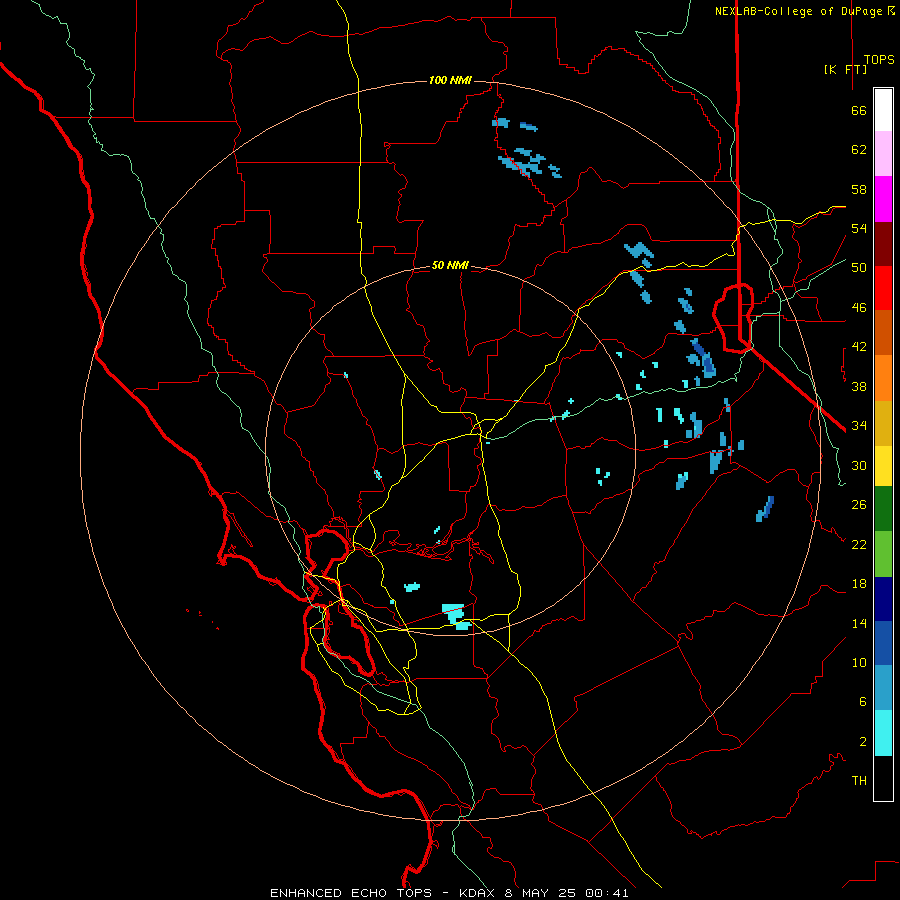The image size is (900, 900).
Task: Click the TH legend label
Action: [x=859, y=781]
